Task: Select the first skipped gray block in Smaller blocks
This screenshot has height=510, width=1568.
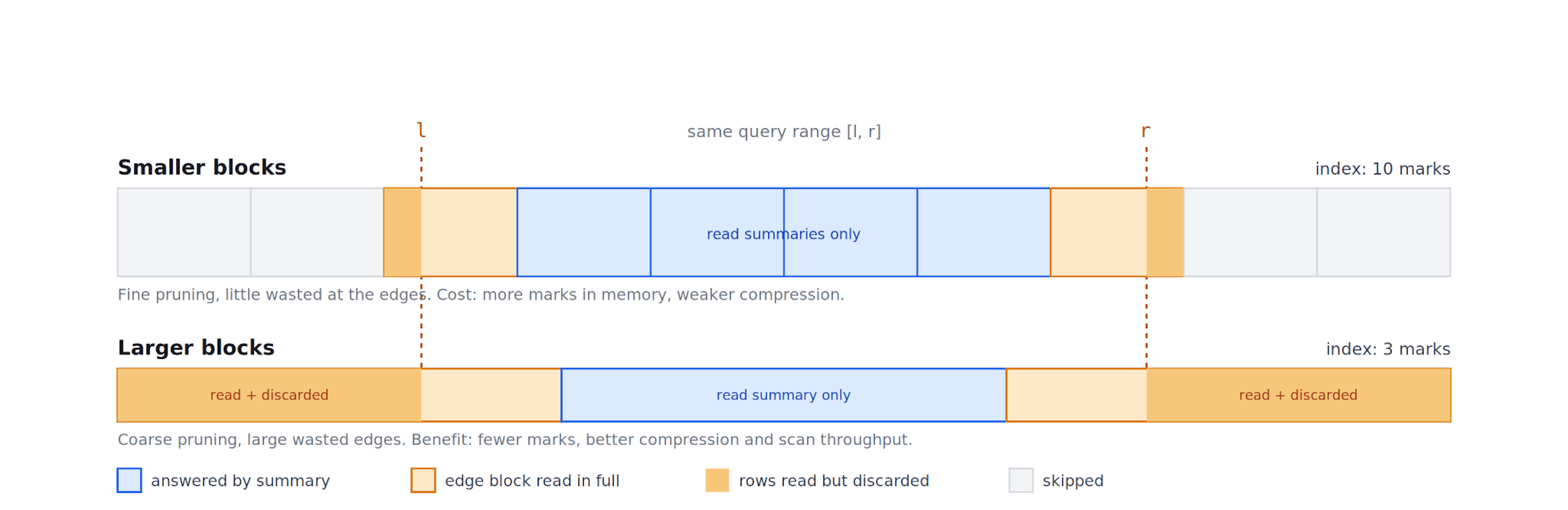Action: (x=184, y=232)
